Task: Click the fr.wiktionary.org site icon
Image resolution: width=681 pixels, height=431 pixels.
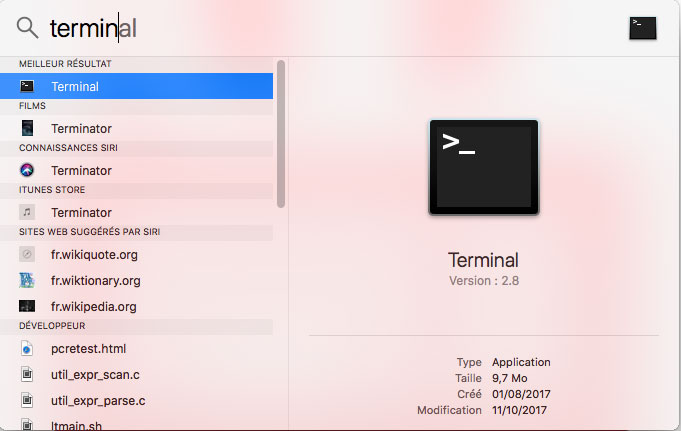Action: pyautogui.click(x=27, y=280)
